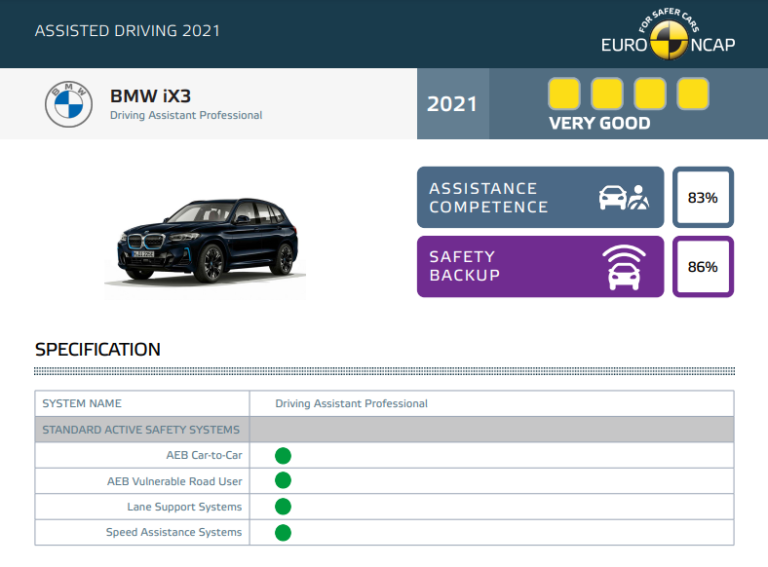768x567 pixels.
Task: Click the green dot for Speed Assistance Systems
Action: (x=283, y=533)
